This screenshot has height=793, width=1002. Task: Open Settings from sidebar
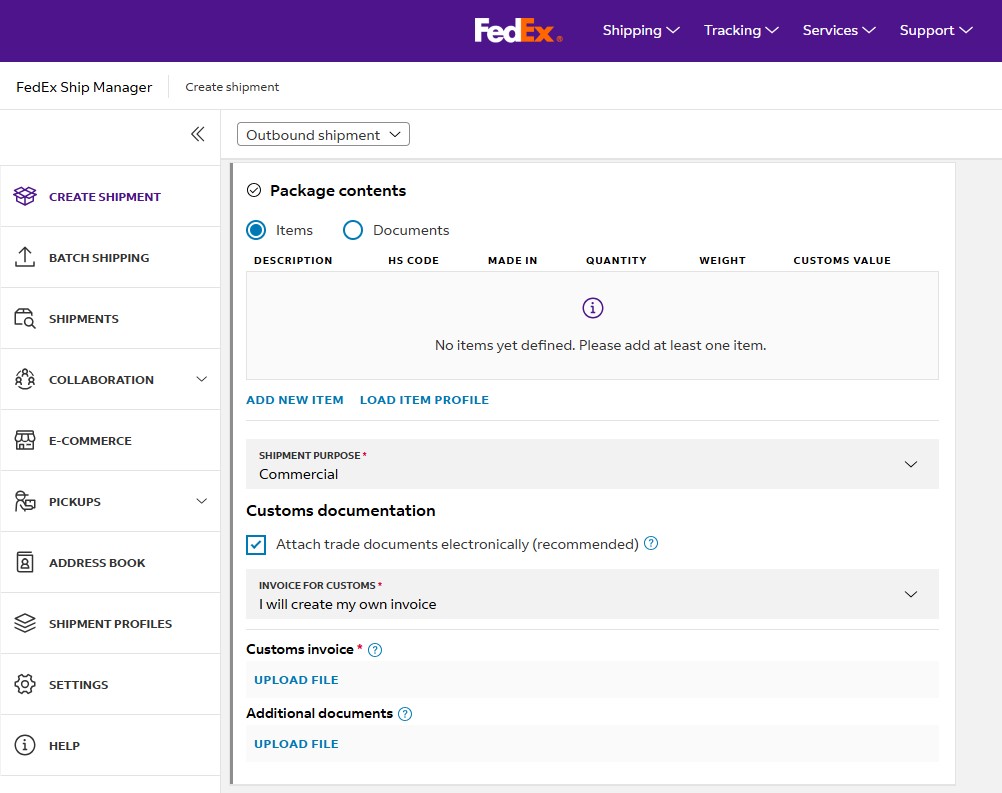pos(111,684)
